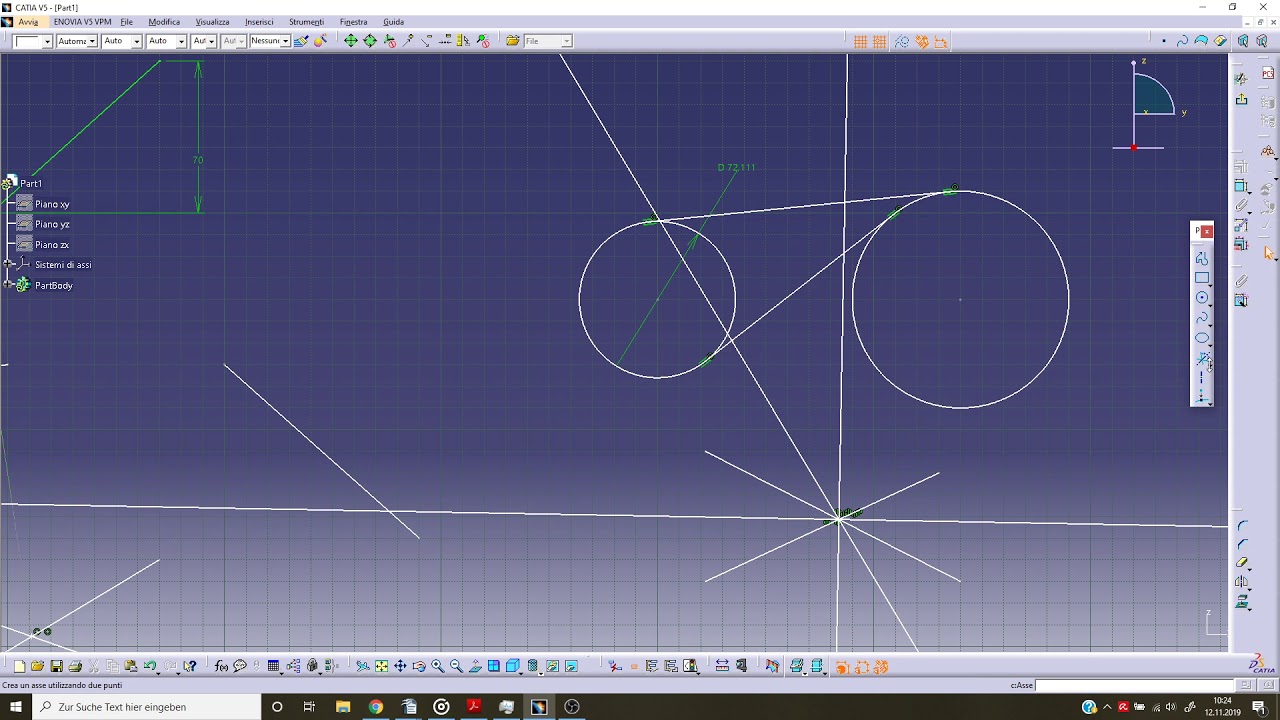Open Adobe Acrobat from the taskbar
1280x720 pixels.
click(473, 707)
